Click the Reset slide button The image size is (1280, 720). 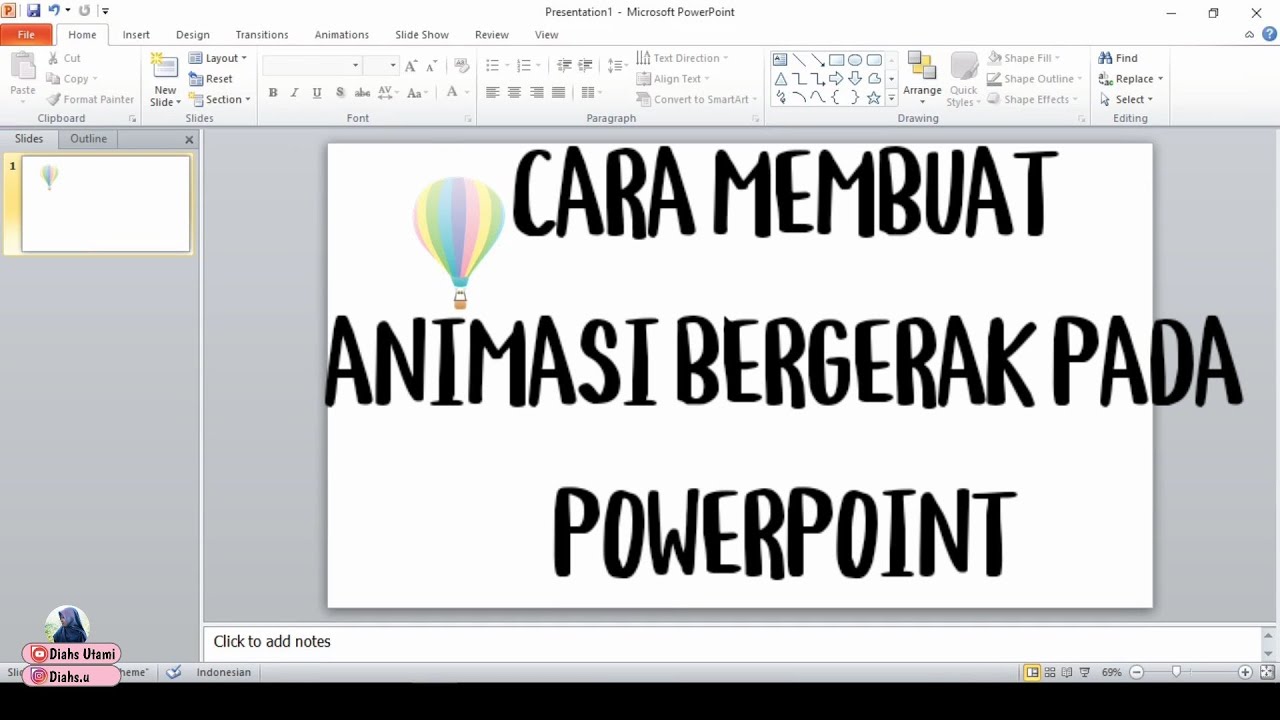[211, 79]
